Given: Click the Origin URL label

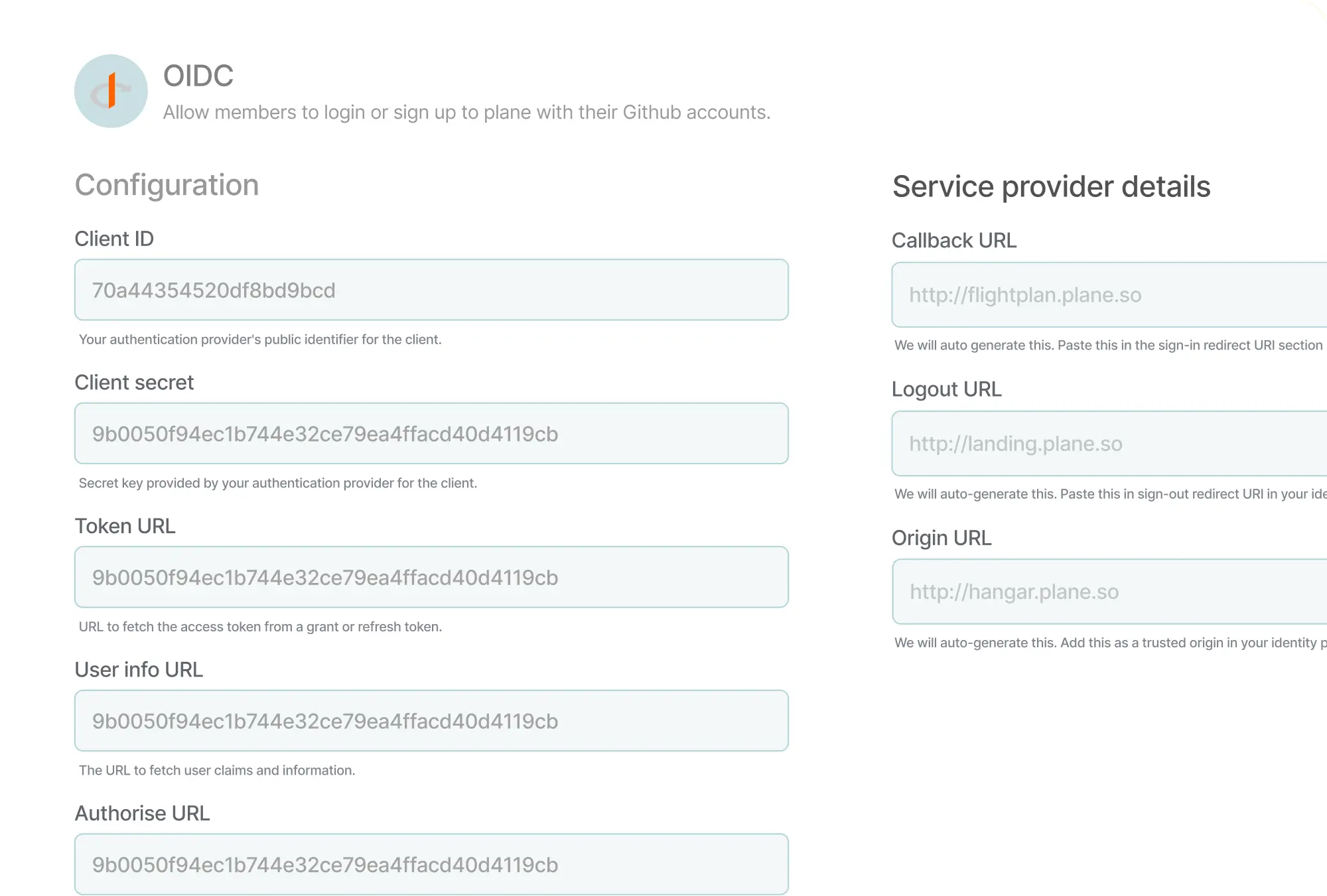Looking at the screenshot, I should 941,537.
